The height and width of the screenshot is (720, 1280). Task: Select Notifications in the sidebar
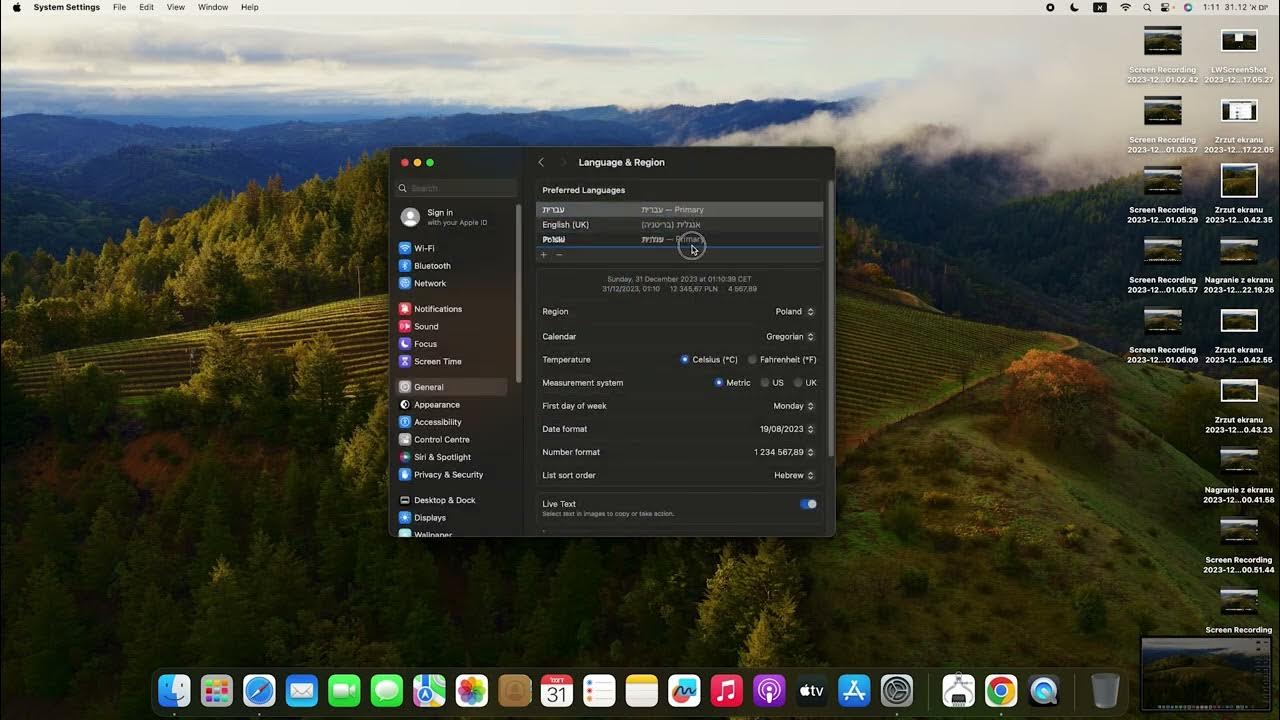click(x=437, y=308)
